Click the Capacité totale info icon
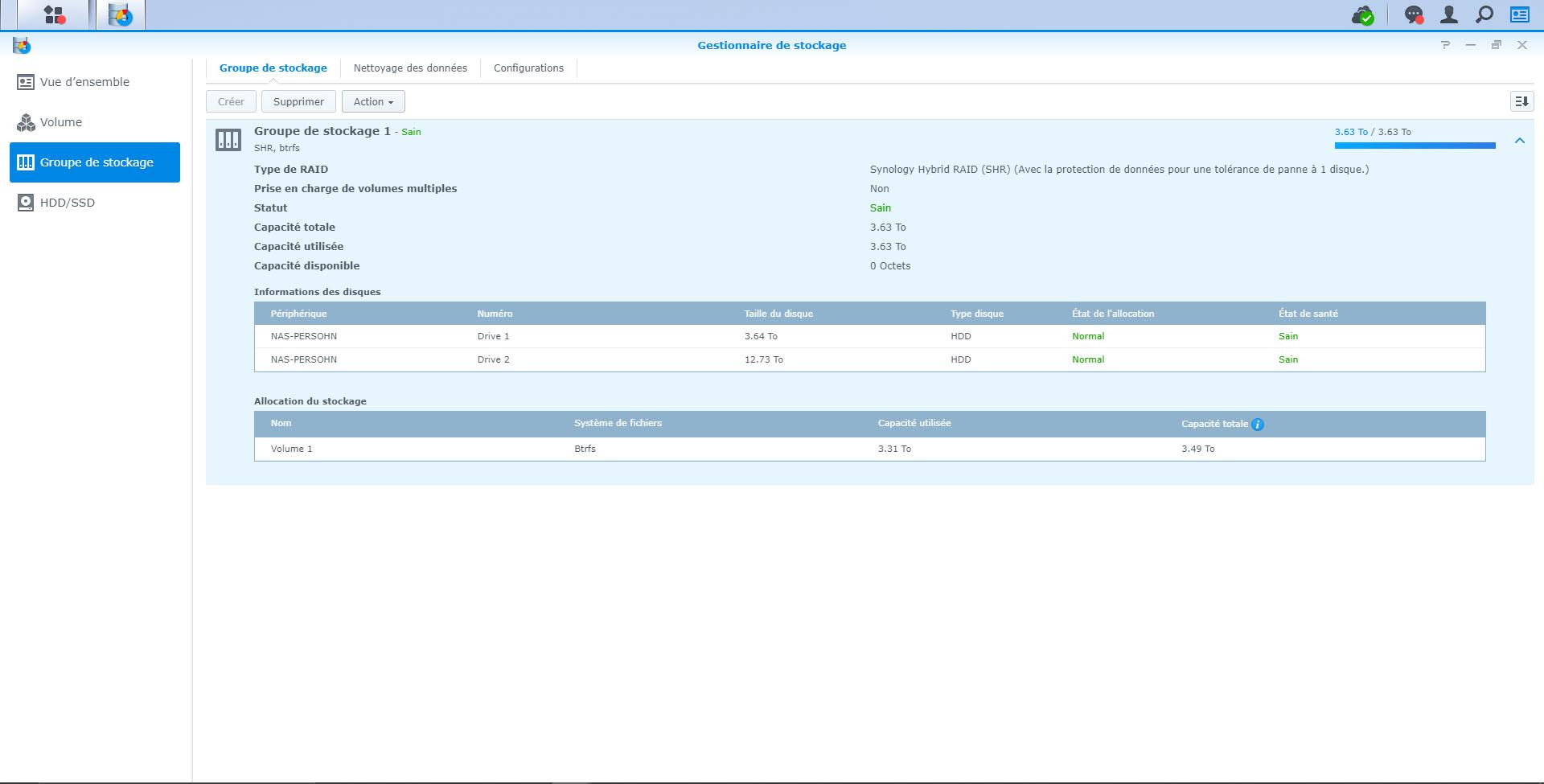1544x784 pixels. tap(1258, 425)
